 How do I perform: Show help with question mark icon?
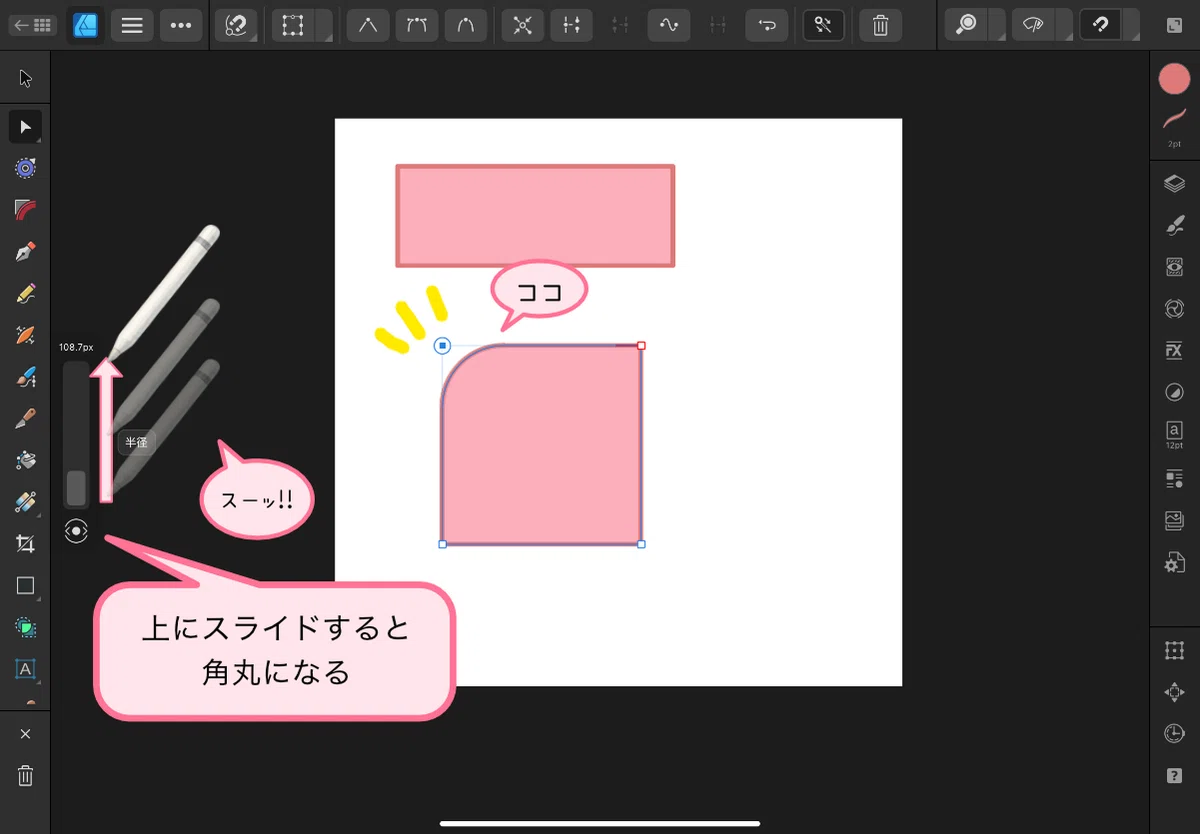click(x=1174, y=776)
